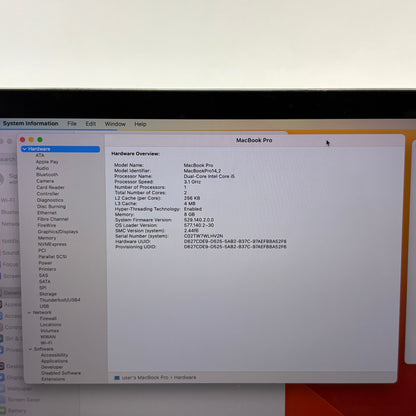Select Firewall under Network

click(x=48, y=318)
